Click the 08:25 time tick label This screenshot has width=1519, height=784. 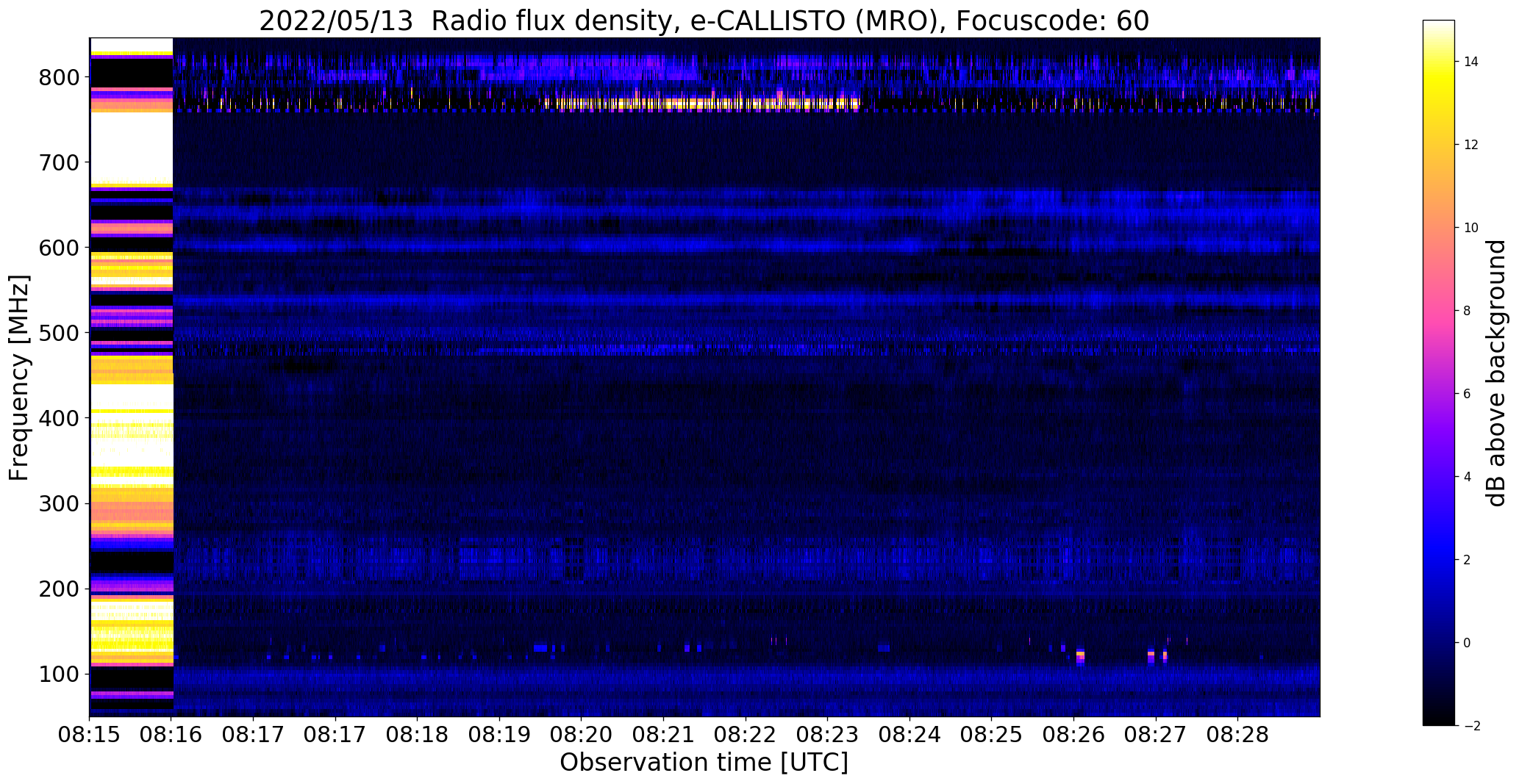[x=991, y=735]
